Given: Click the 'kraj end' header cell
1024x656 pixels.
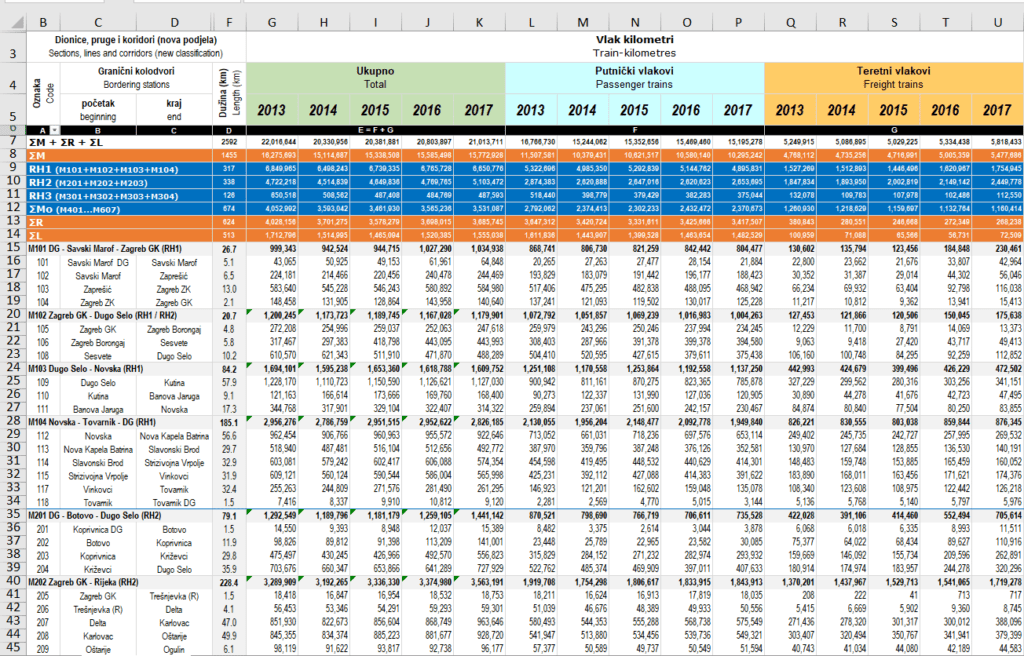Looking at the screenshot, I should tap(174, 110).
